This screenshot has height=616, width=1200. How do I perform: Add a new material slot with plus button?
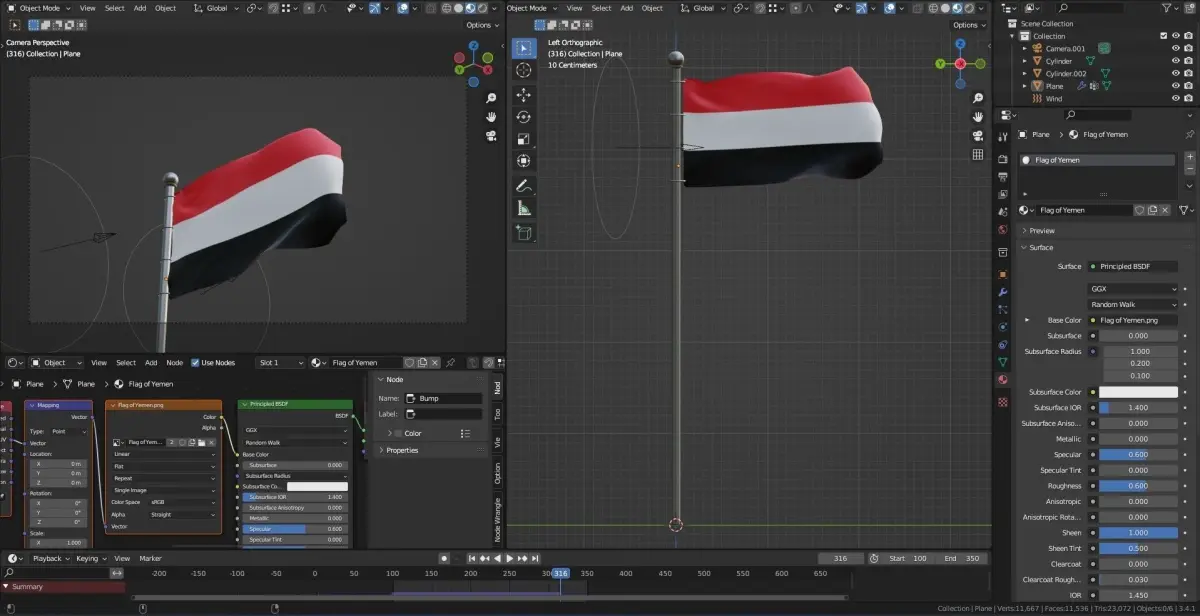point(1189,158)
